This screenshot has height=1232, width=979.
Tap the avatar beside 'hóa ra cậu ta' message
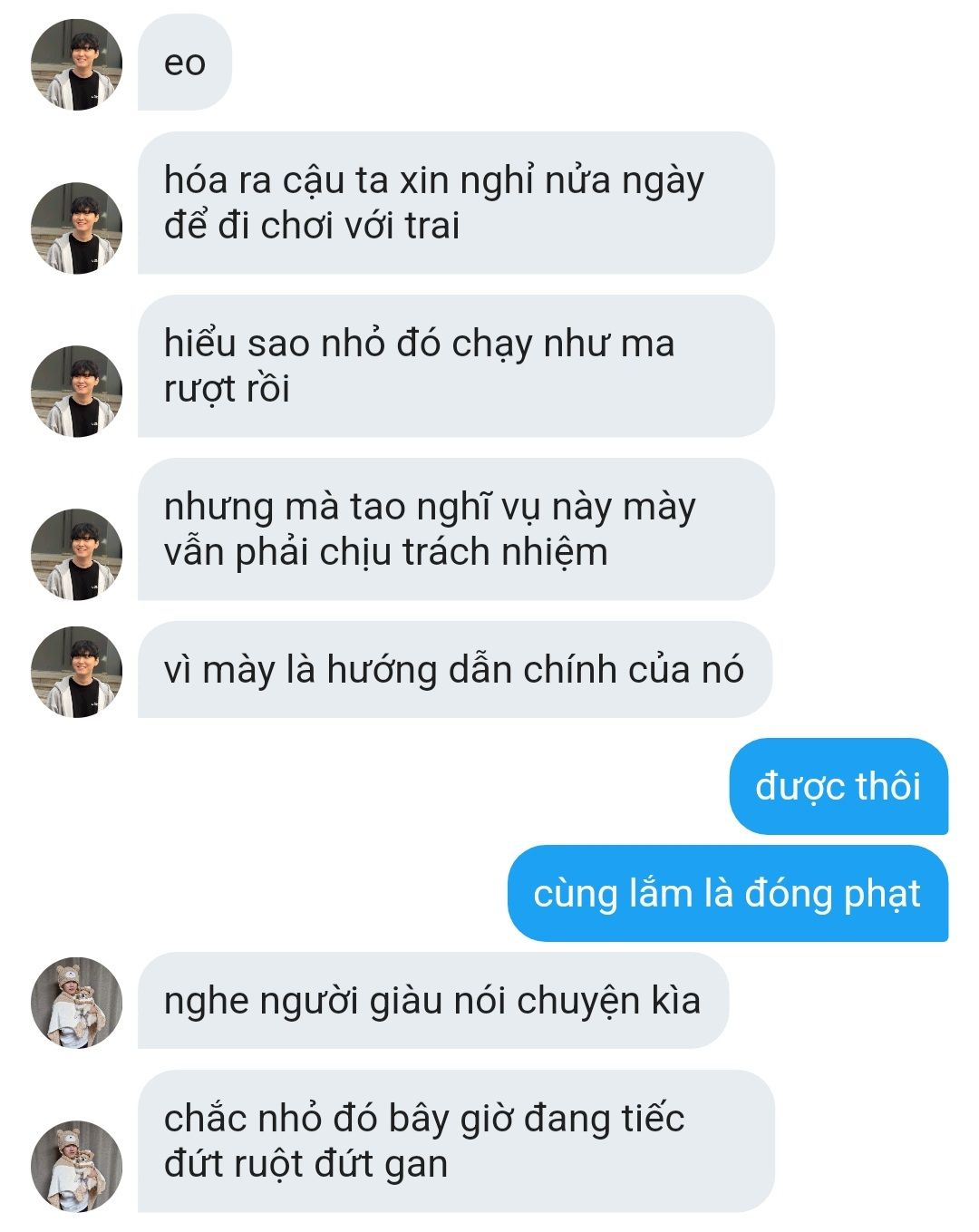click(76, 228)
